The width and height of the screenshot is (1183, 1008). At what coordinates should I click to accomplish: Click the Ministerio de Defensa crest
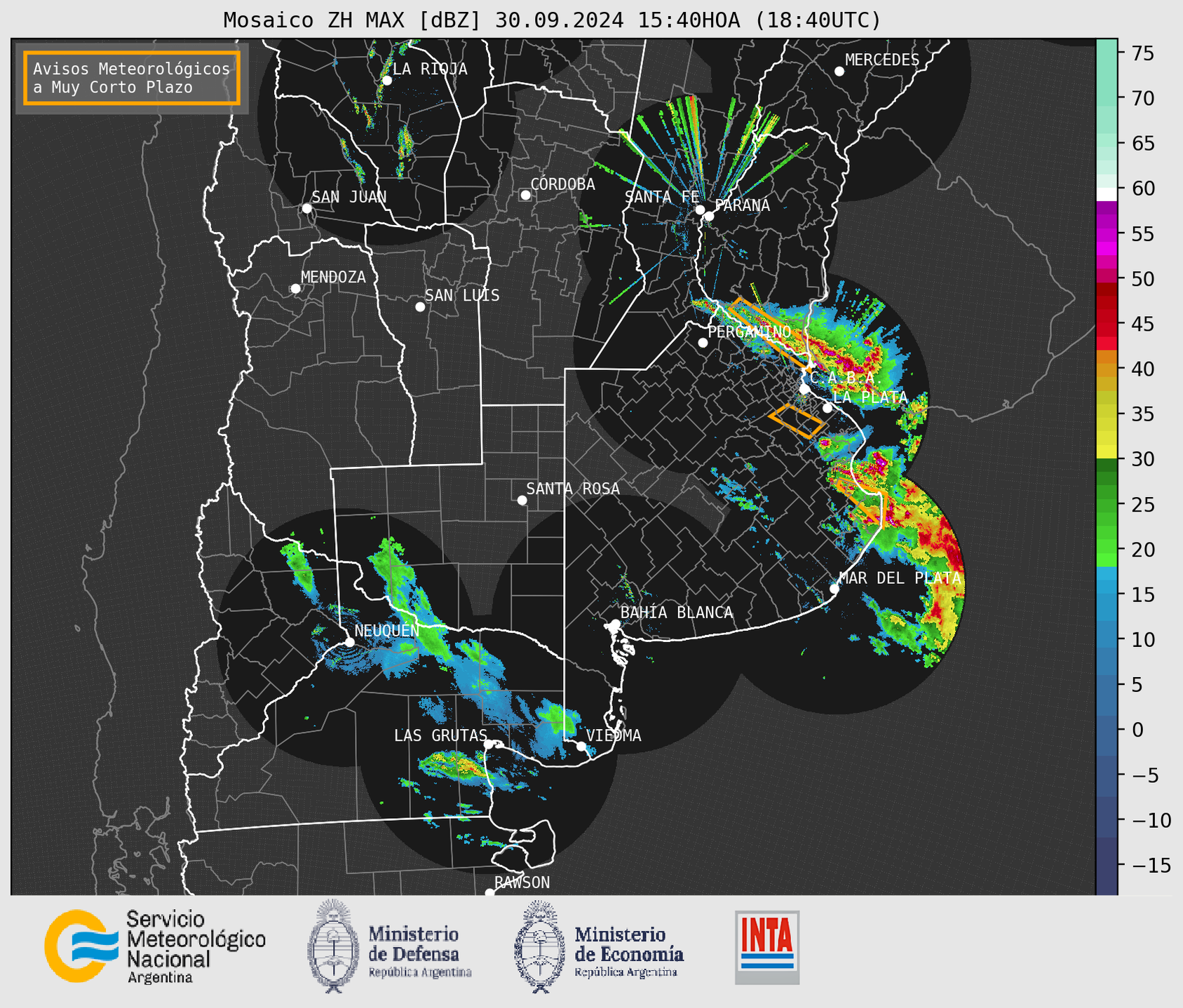tap(333, 946)
